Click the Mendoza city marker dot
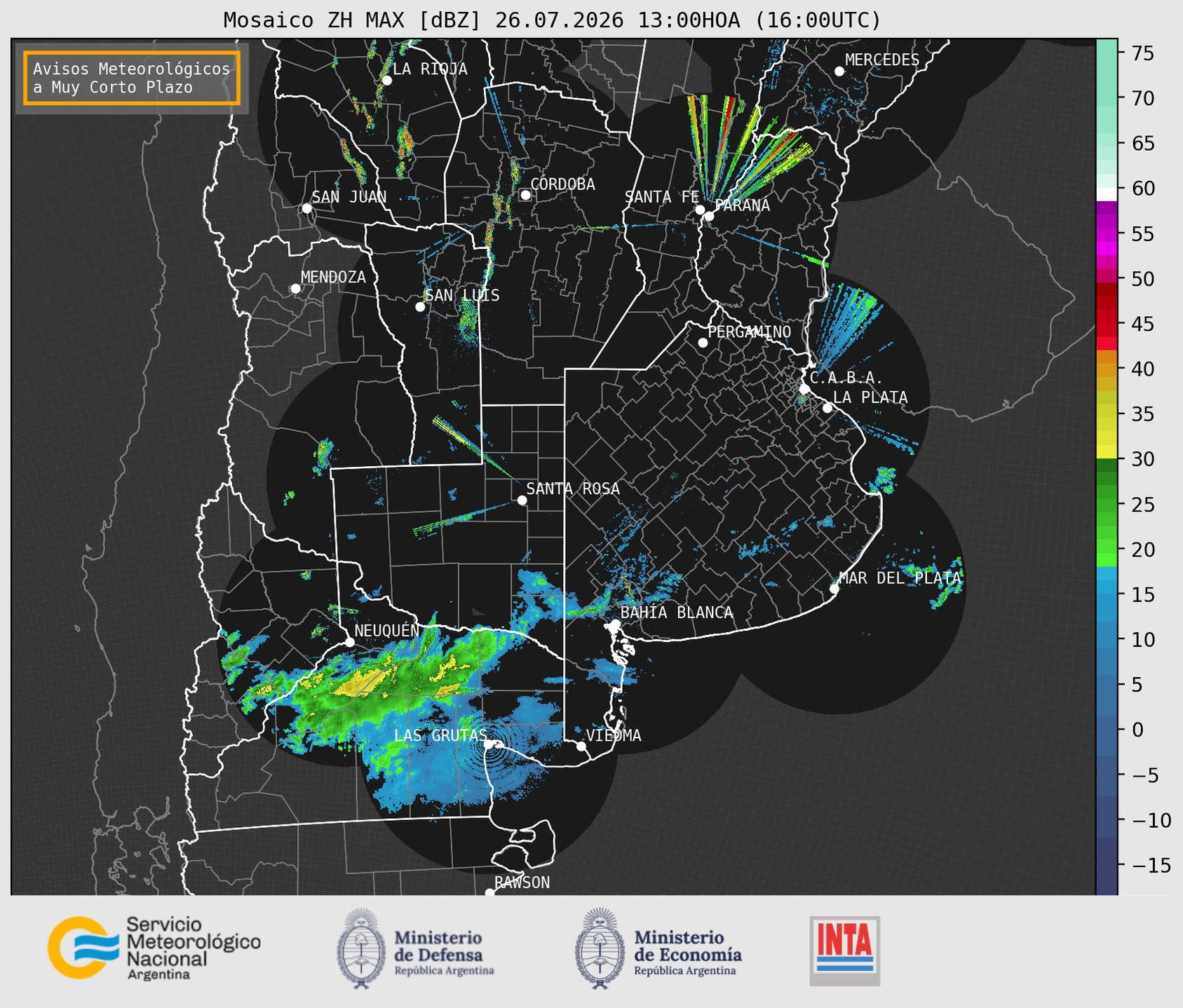1183x1008 pixels. tap(295, 289)
